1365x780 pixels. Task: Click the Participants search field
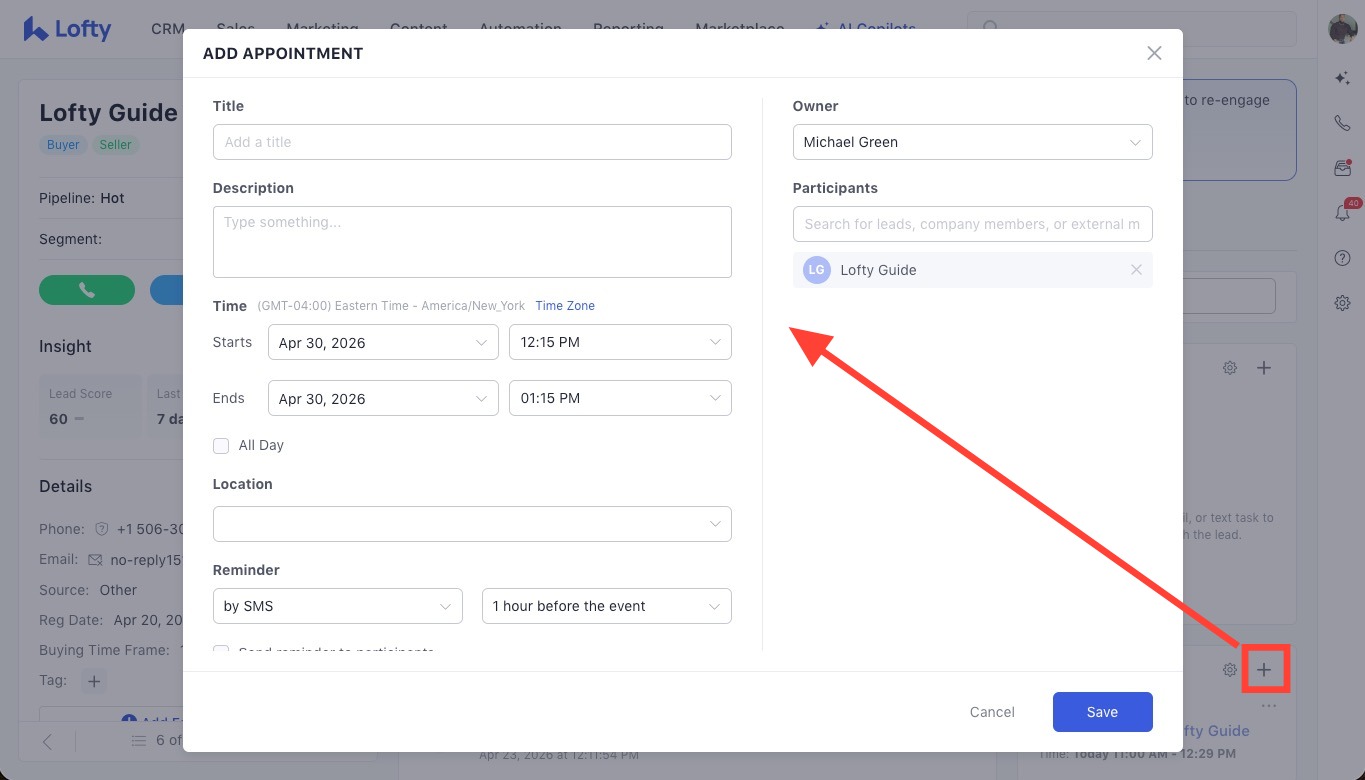pos(973,224)
